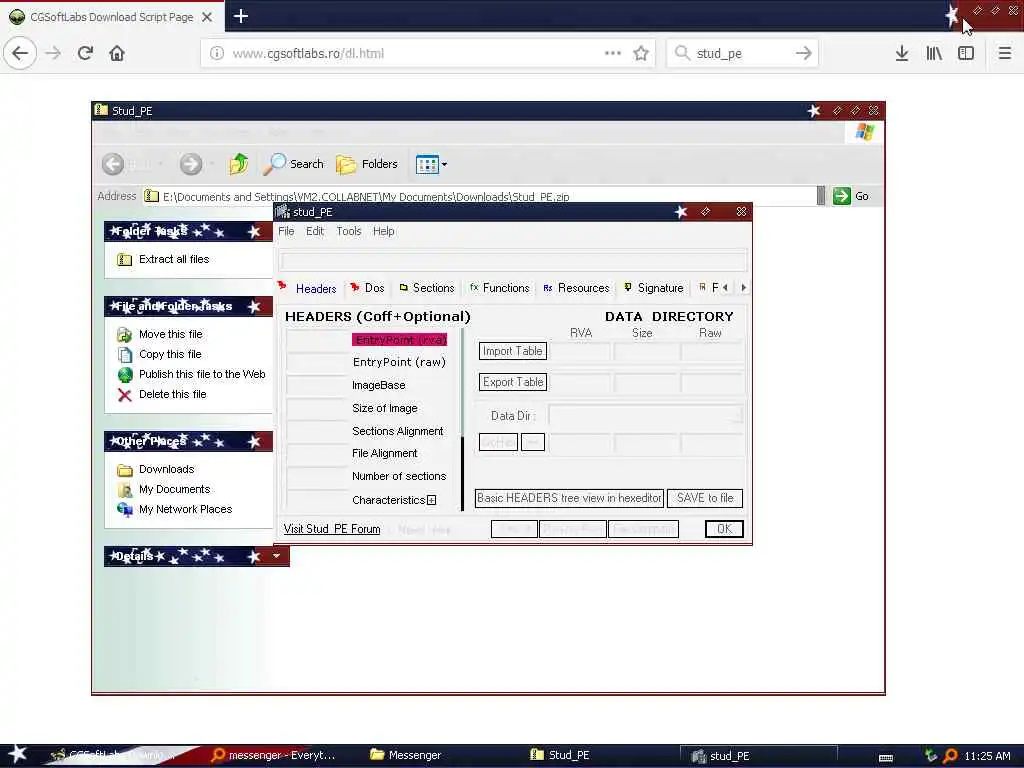Open page actions three-dot menu
The width and height of the screenshot is (1024, 768).
[x=613, y=53]
